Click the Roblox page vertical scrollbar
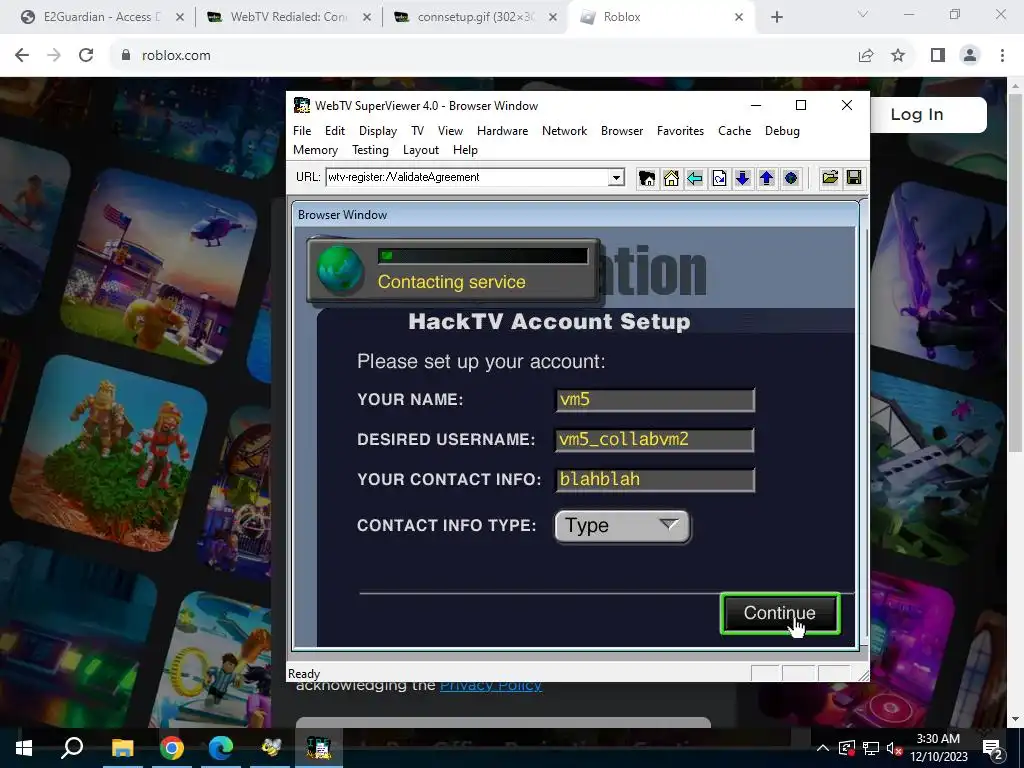The image size is (1024, 768). [1015, 272]
